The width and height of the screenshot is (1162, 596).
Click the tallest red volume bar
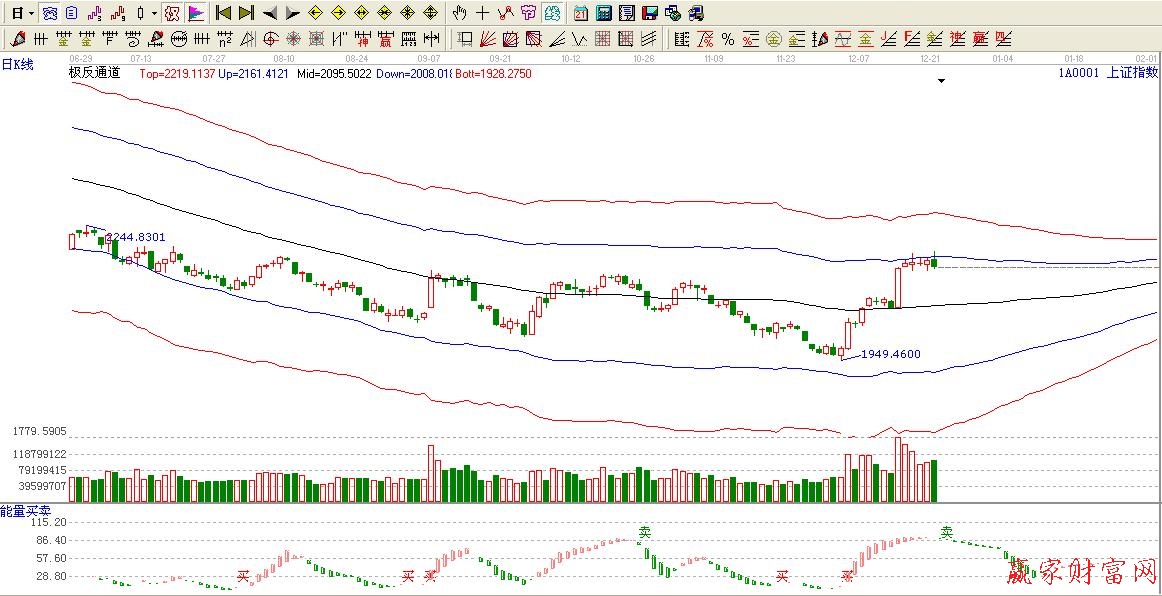897,470
